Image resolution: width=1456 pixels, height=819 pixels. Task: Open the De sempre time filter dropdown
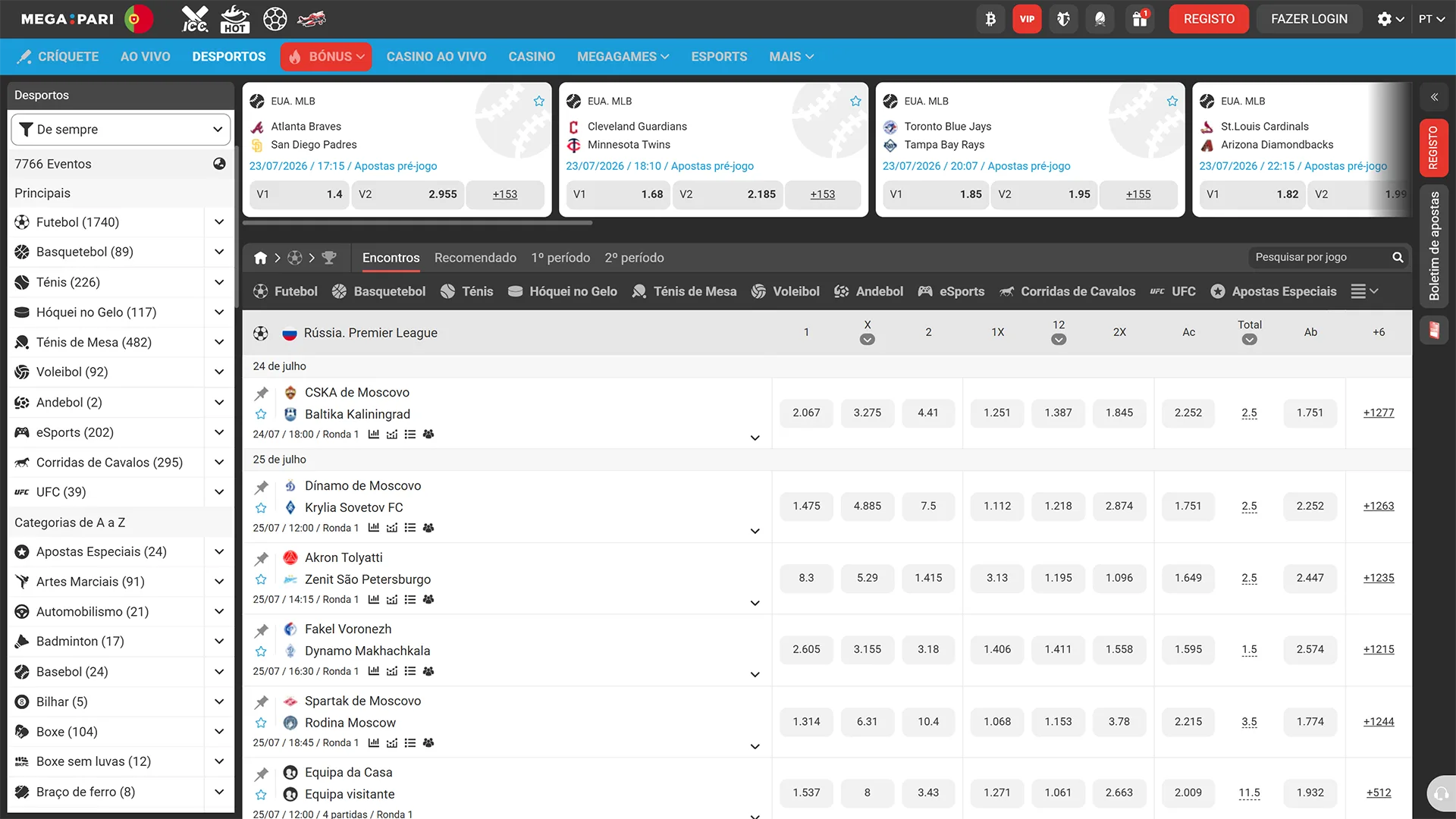click(121, 130)
